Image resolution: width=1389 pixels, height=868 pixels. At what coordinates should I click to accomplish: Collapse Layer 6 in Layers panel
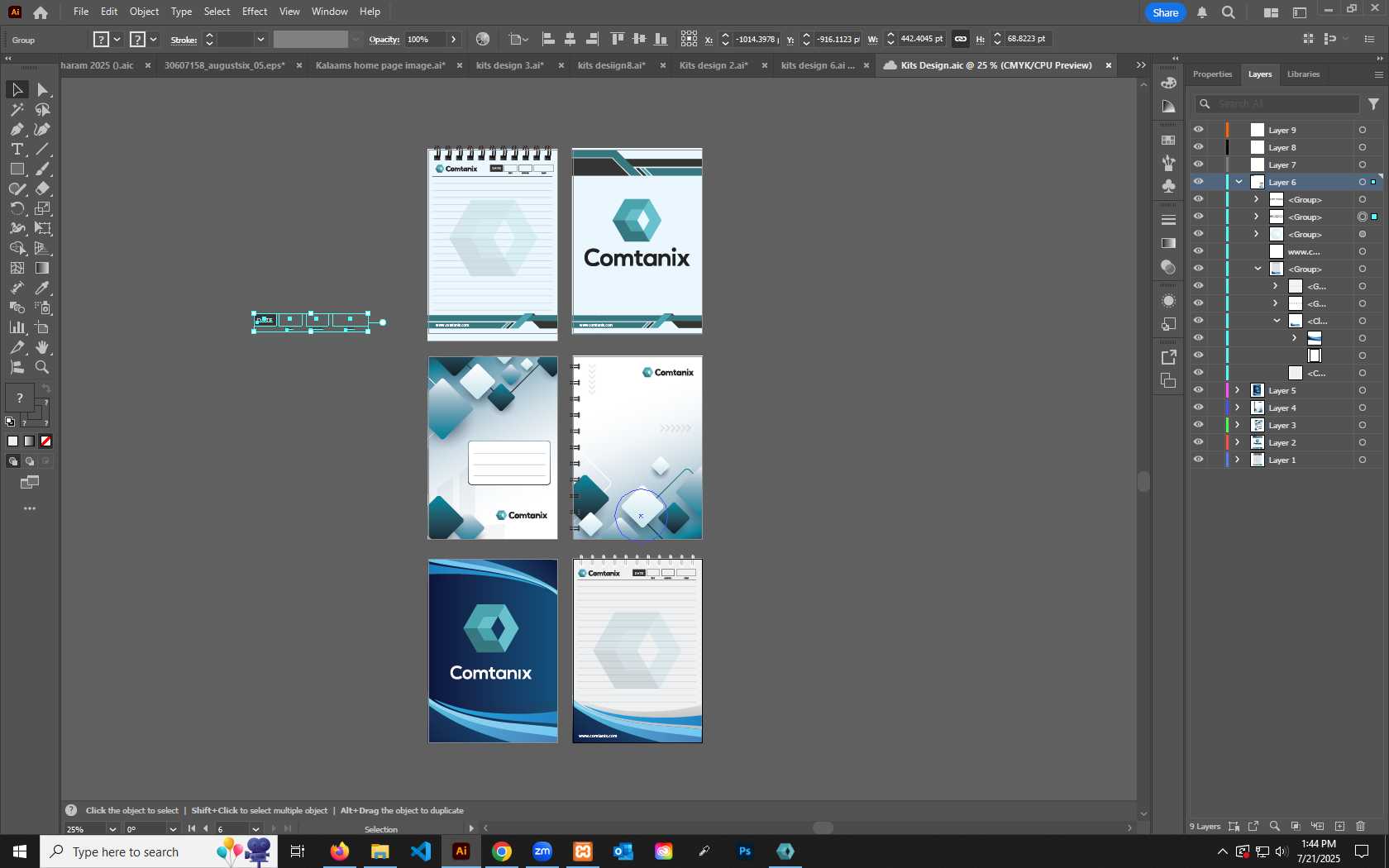pyautogui.click(x=1239, y=182)
